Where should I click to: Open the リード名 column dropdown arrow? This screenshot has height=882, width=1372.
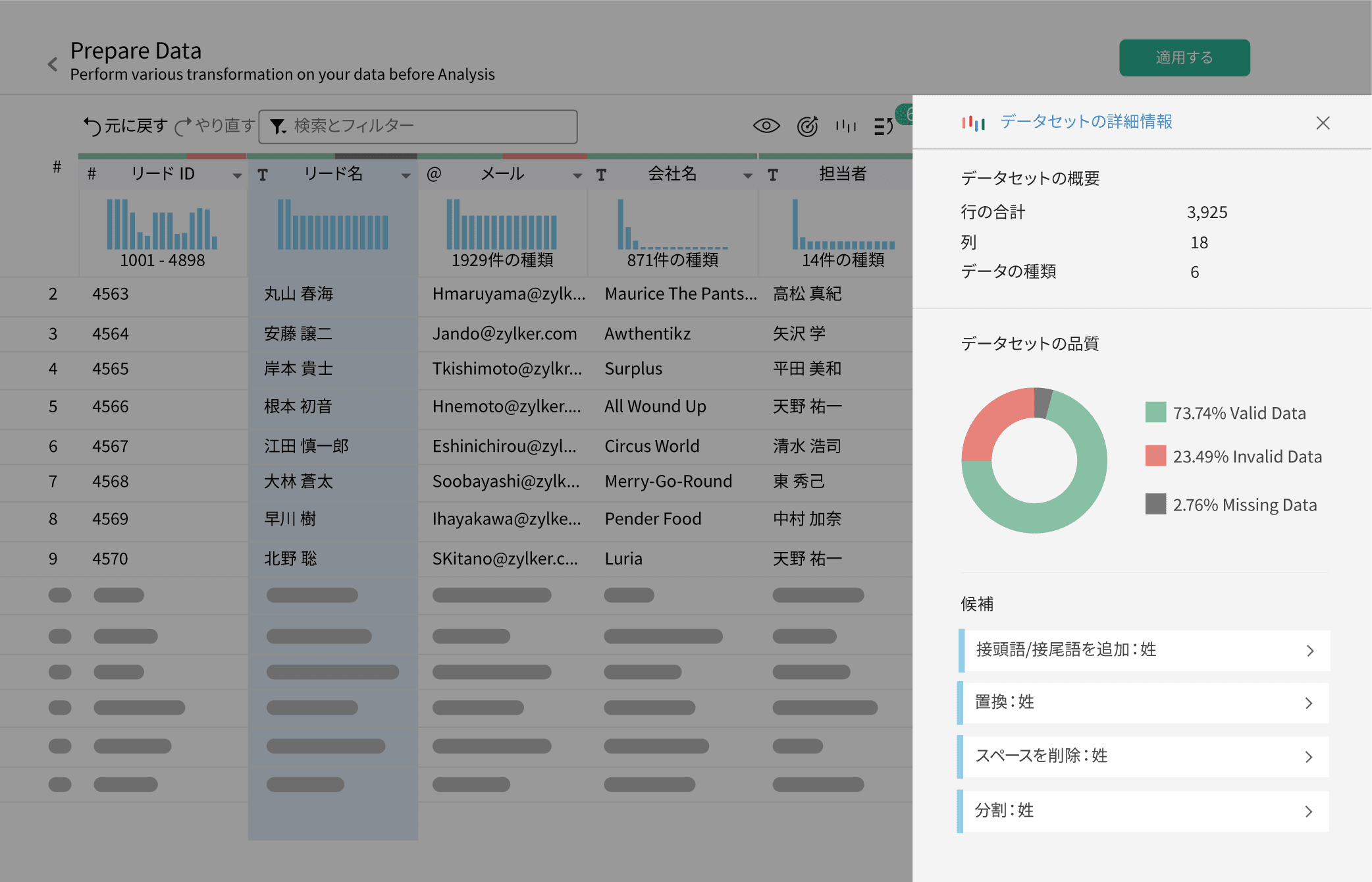[x=406, y=176]
